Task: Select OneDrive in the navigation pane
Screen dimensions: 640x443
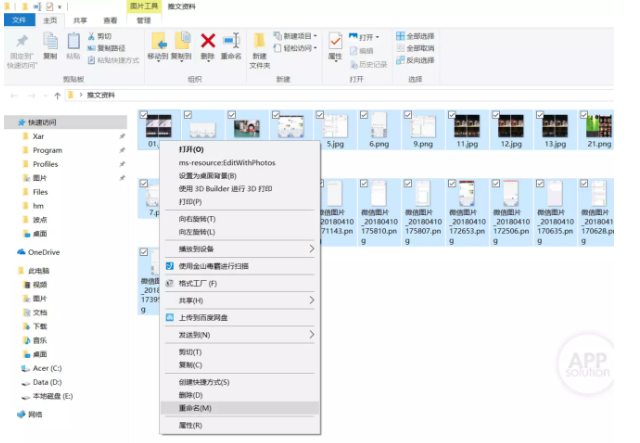Action: click(44, 252)
